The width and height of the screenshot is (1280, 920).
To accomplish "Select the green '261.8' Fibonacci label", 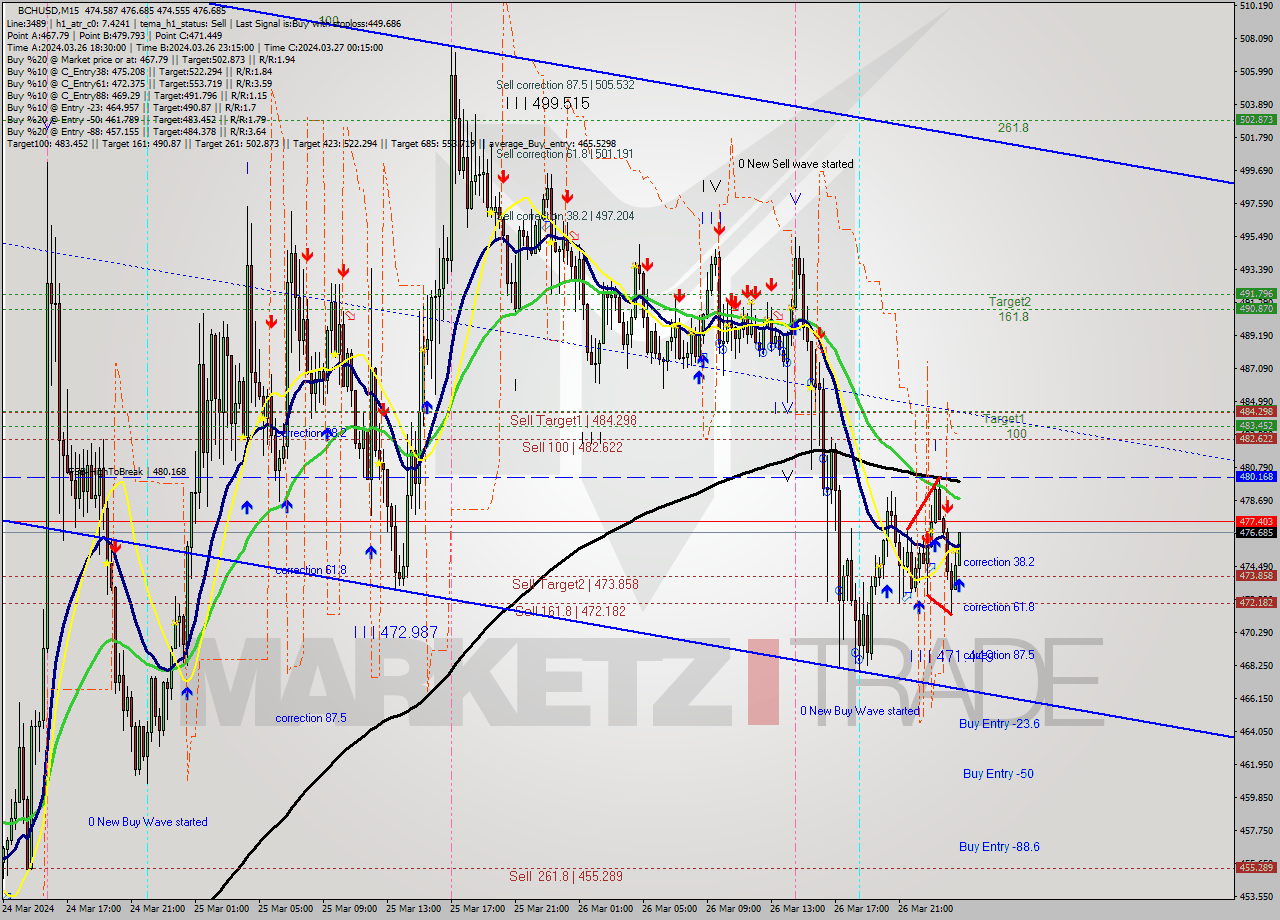I will point(1013,128).
